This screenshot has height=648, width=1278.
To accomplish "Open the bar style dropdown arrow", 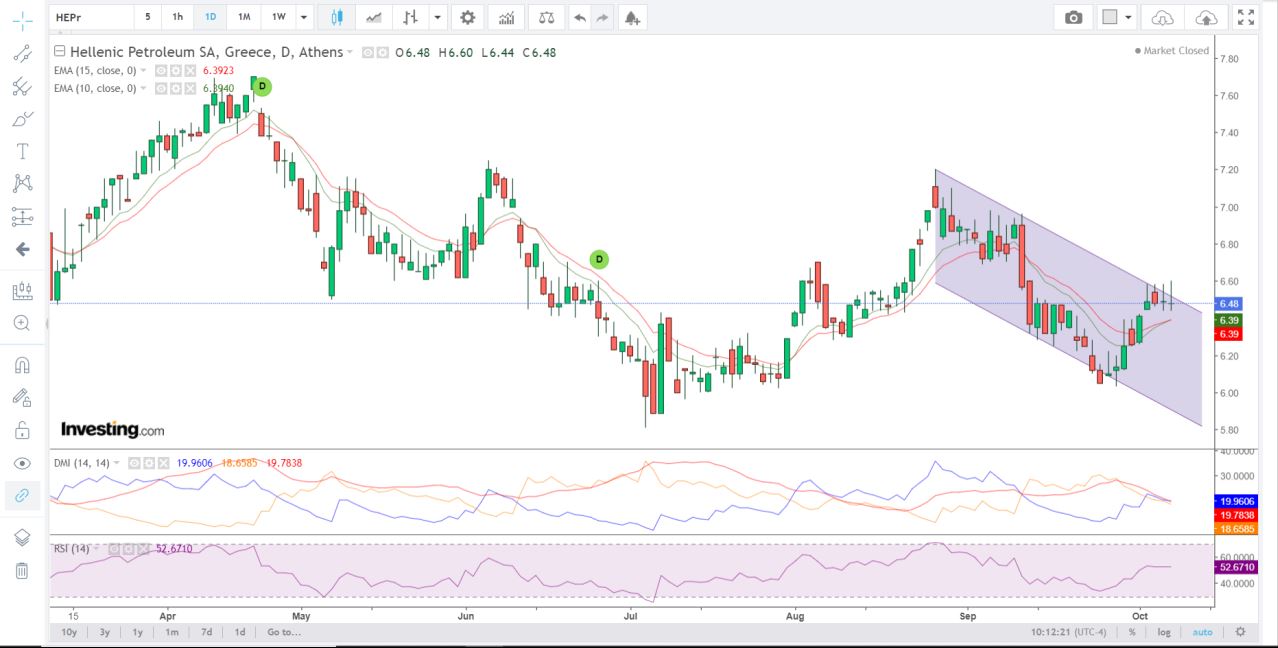I will [438, 17].
